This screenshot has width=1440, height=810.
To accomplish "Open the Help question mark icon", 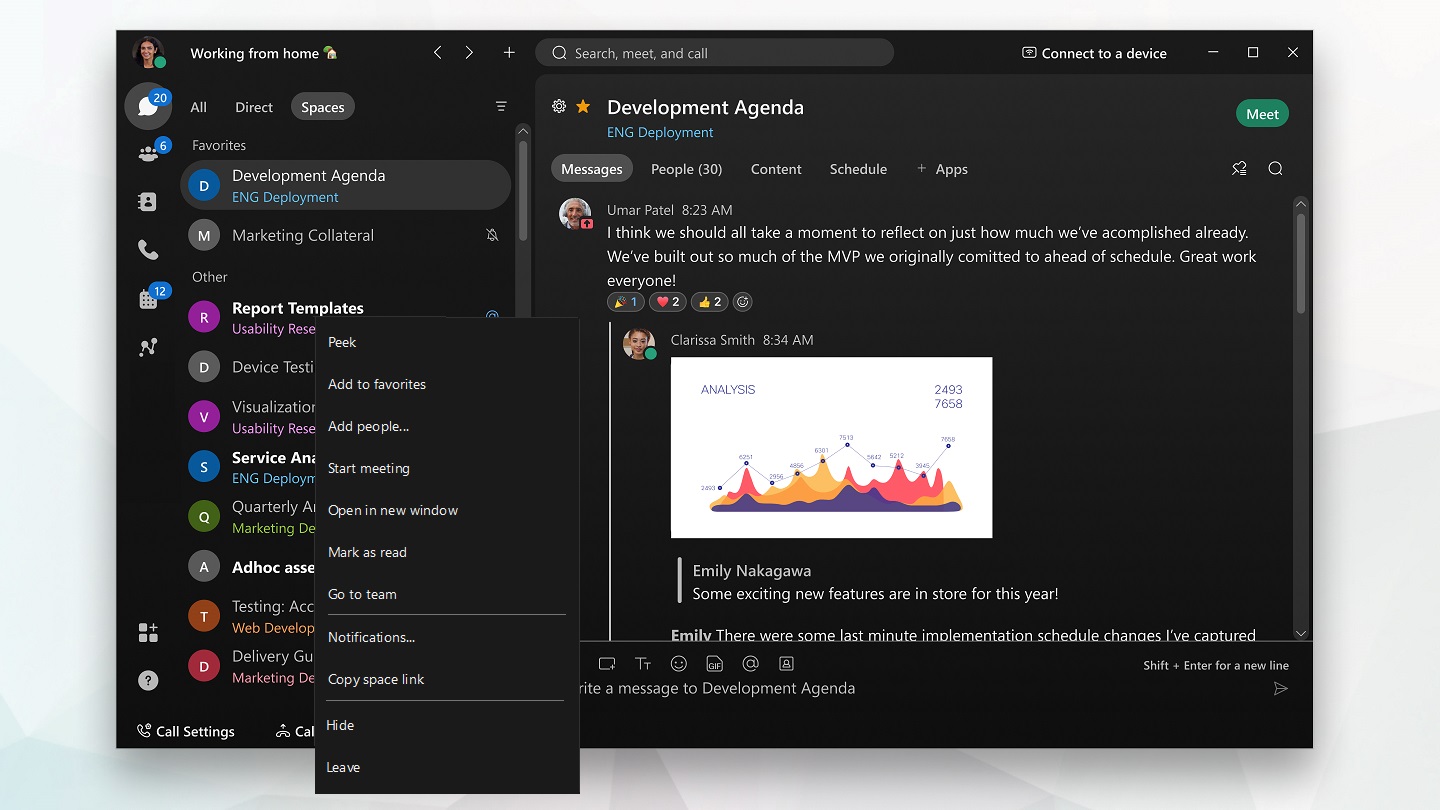I will tap(148, 681).
